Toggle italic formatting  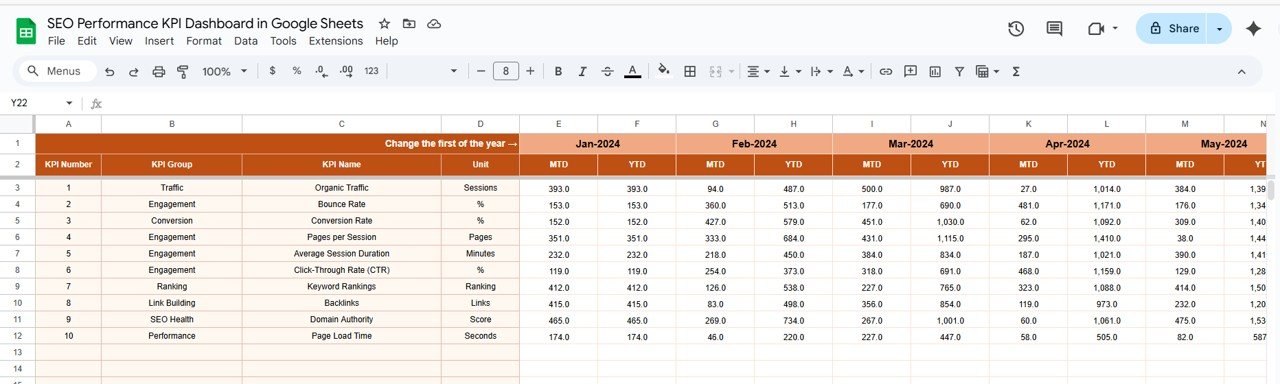(582, 71)
